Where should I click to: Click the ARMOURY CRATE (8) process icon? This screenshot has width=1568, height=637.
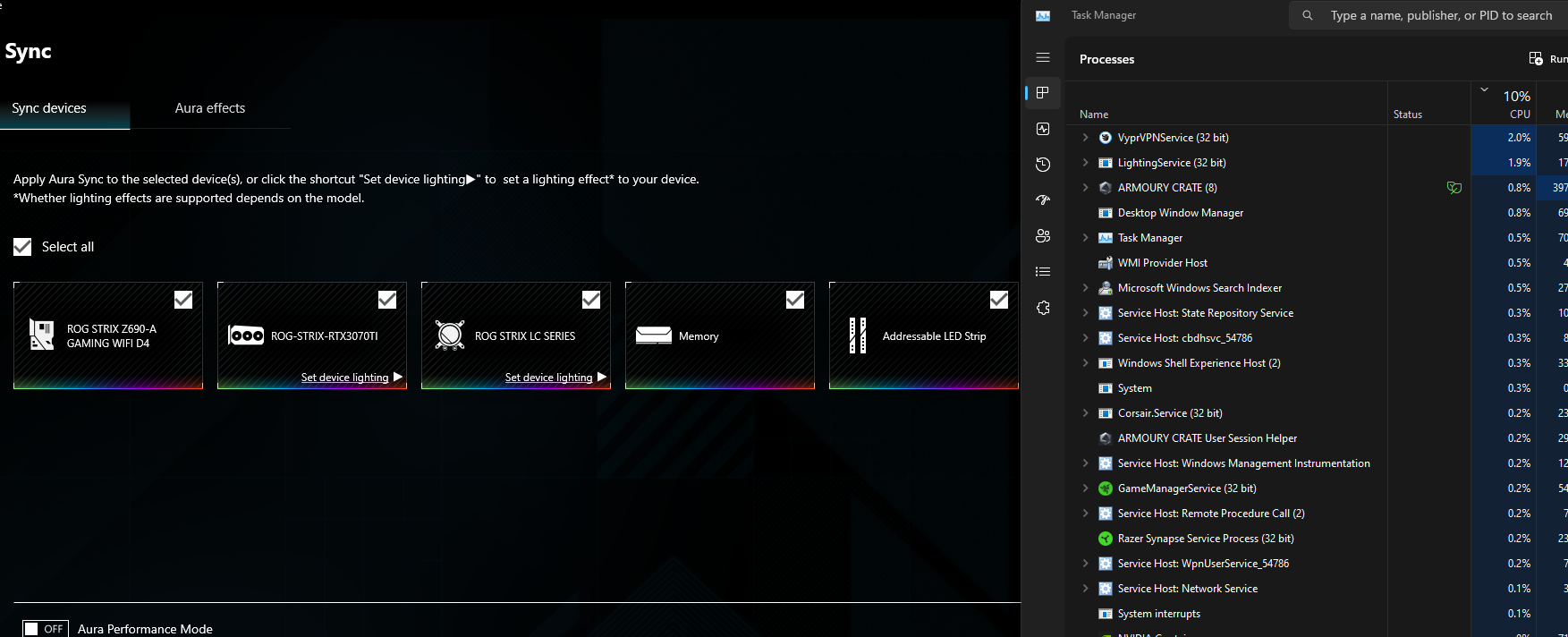1106,188
